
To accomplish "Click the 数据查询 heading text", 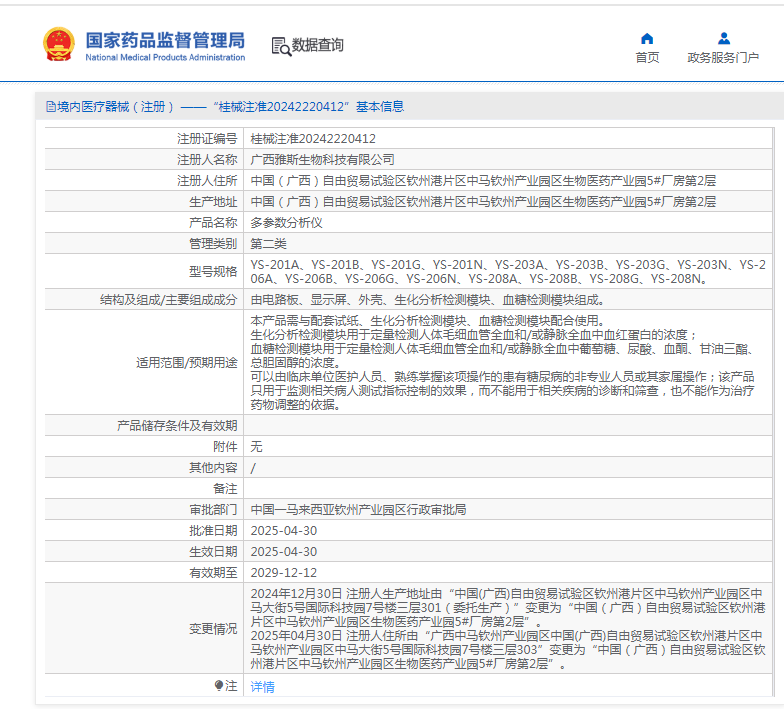I will tap(318, 45).
